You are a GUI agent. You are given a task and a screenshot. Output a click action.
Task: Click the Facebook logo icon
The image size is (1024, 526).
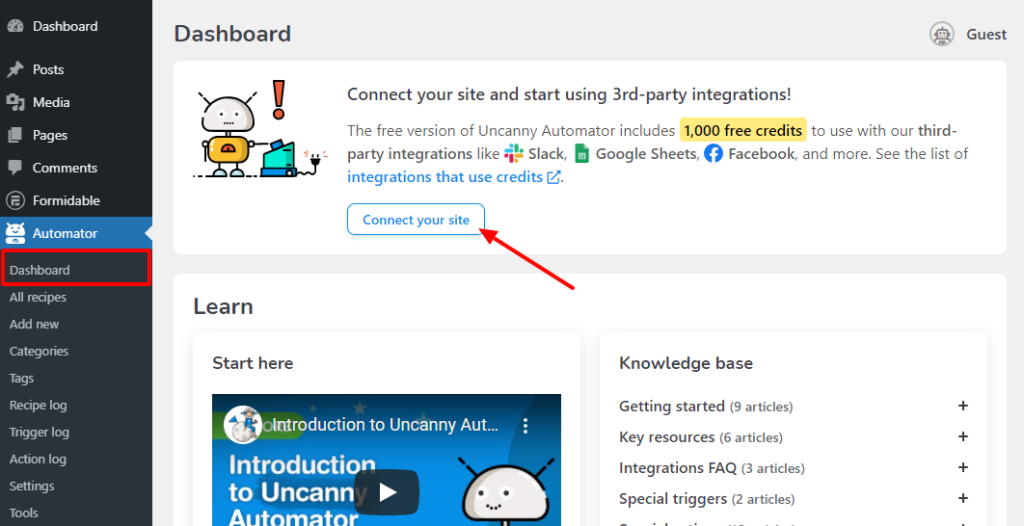(713, 154)
